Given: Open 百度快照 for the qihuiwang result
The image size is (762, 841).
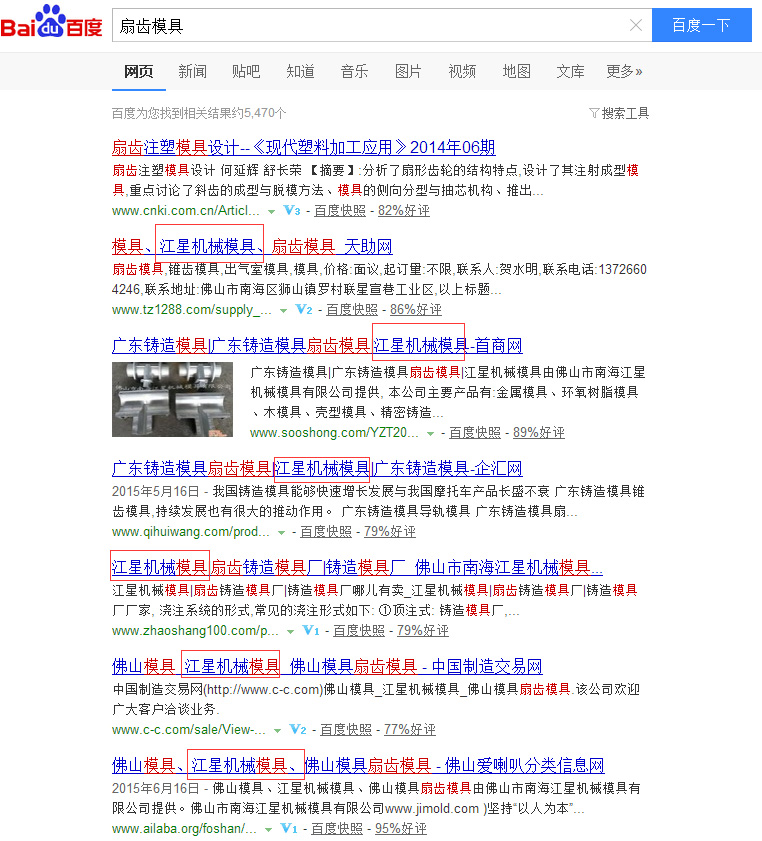Looking at the screenshot, I should tap(326, 532).
